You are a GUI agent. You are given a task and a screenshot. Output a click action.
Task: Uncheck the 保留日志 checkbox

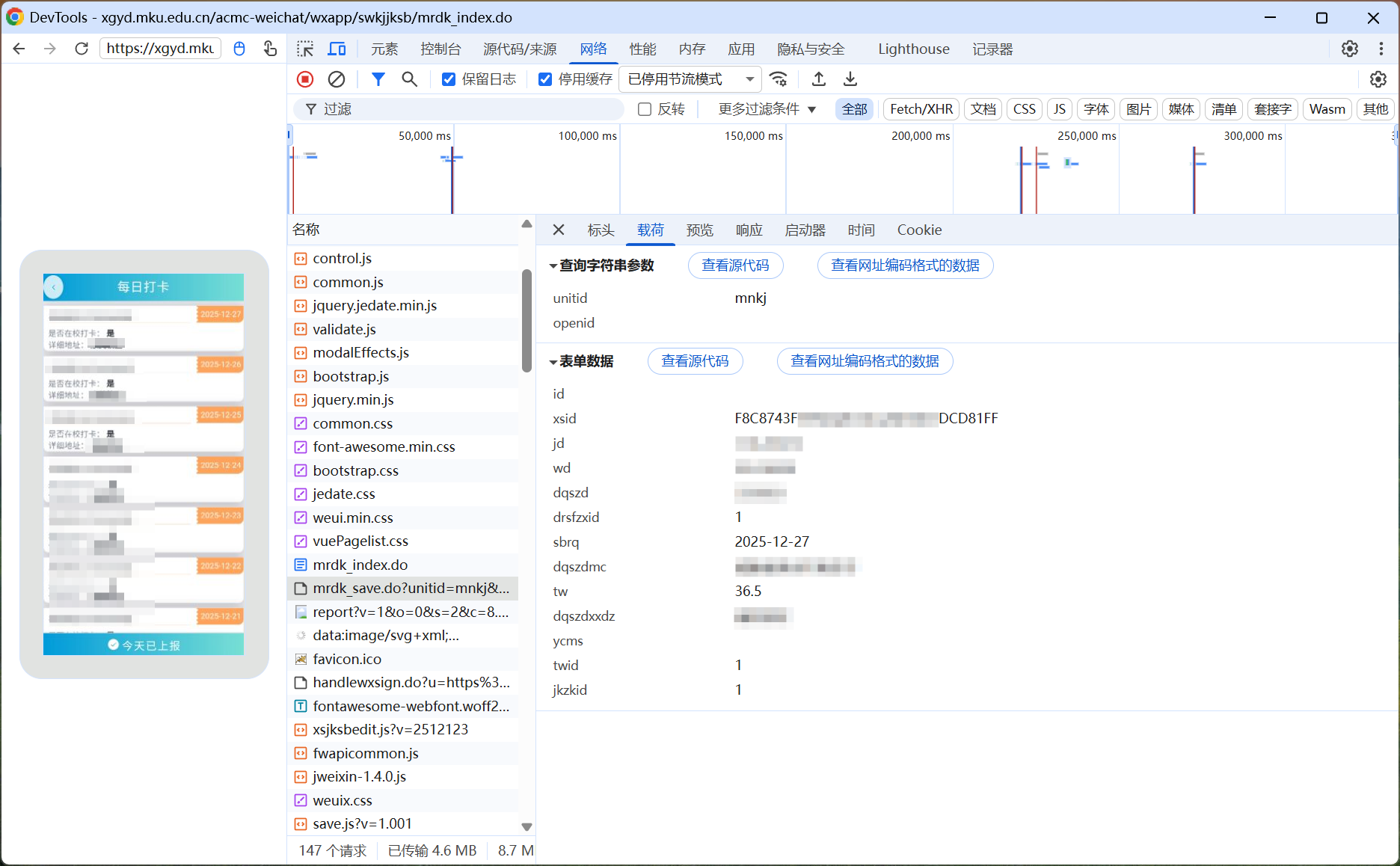[449, 79]
